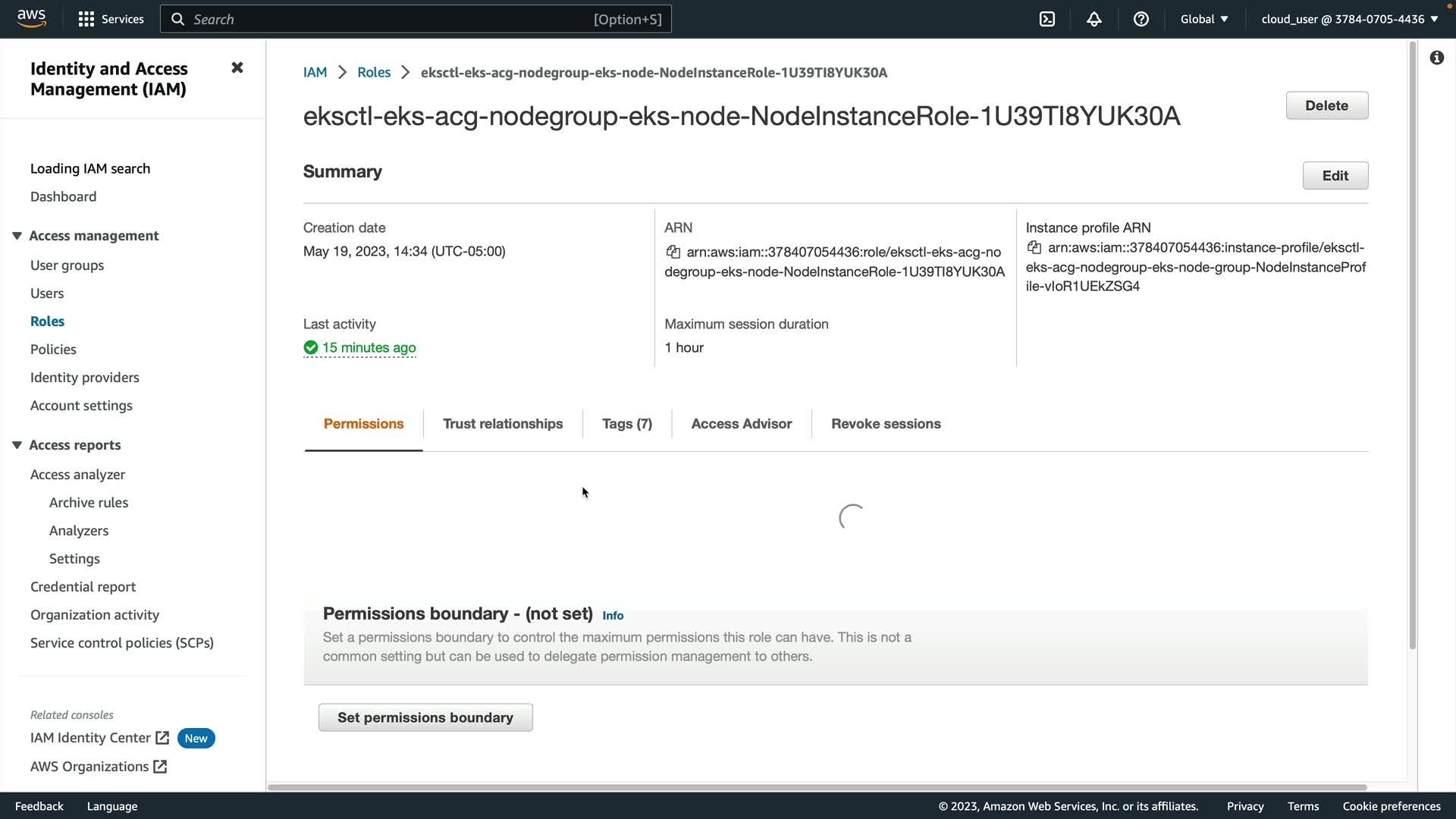Collapse the Access management section
The image size is (1456, 819).
point(17,236)
